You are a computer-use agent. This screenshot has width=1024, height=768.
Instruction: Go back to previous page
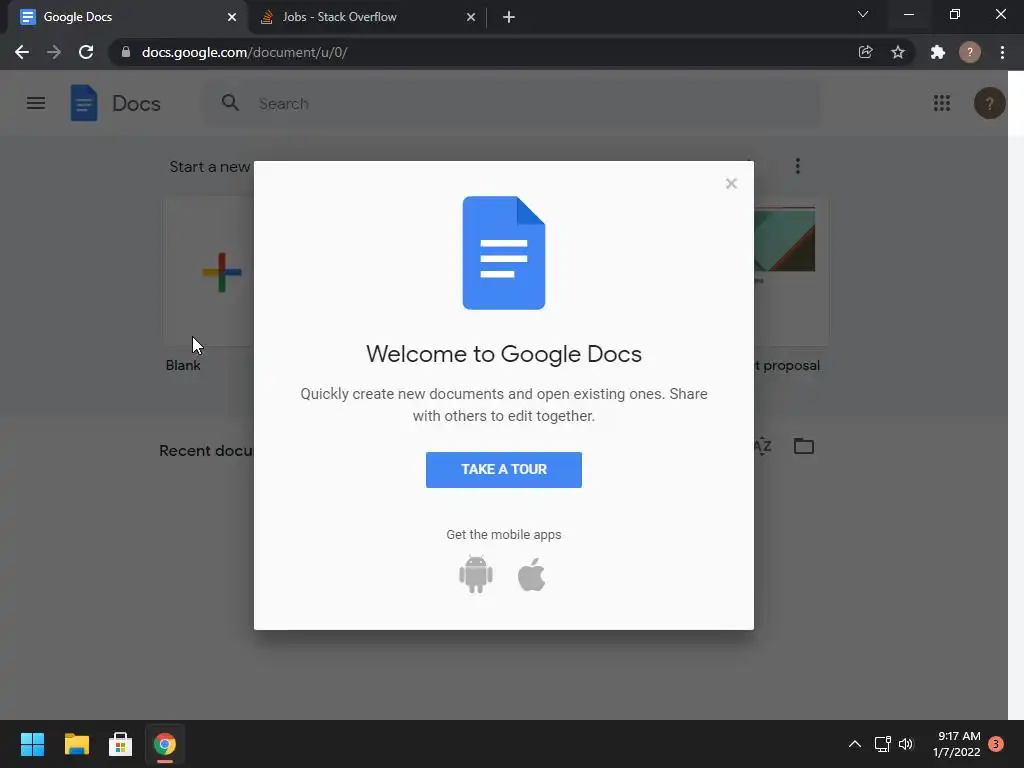tap(22, 52)
